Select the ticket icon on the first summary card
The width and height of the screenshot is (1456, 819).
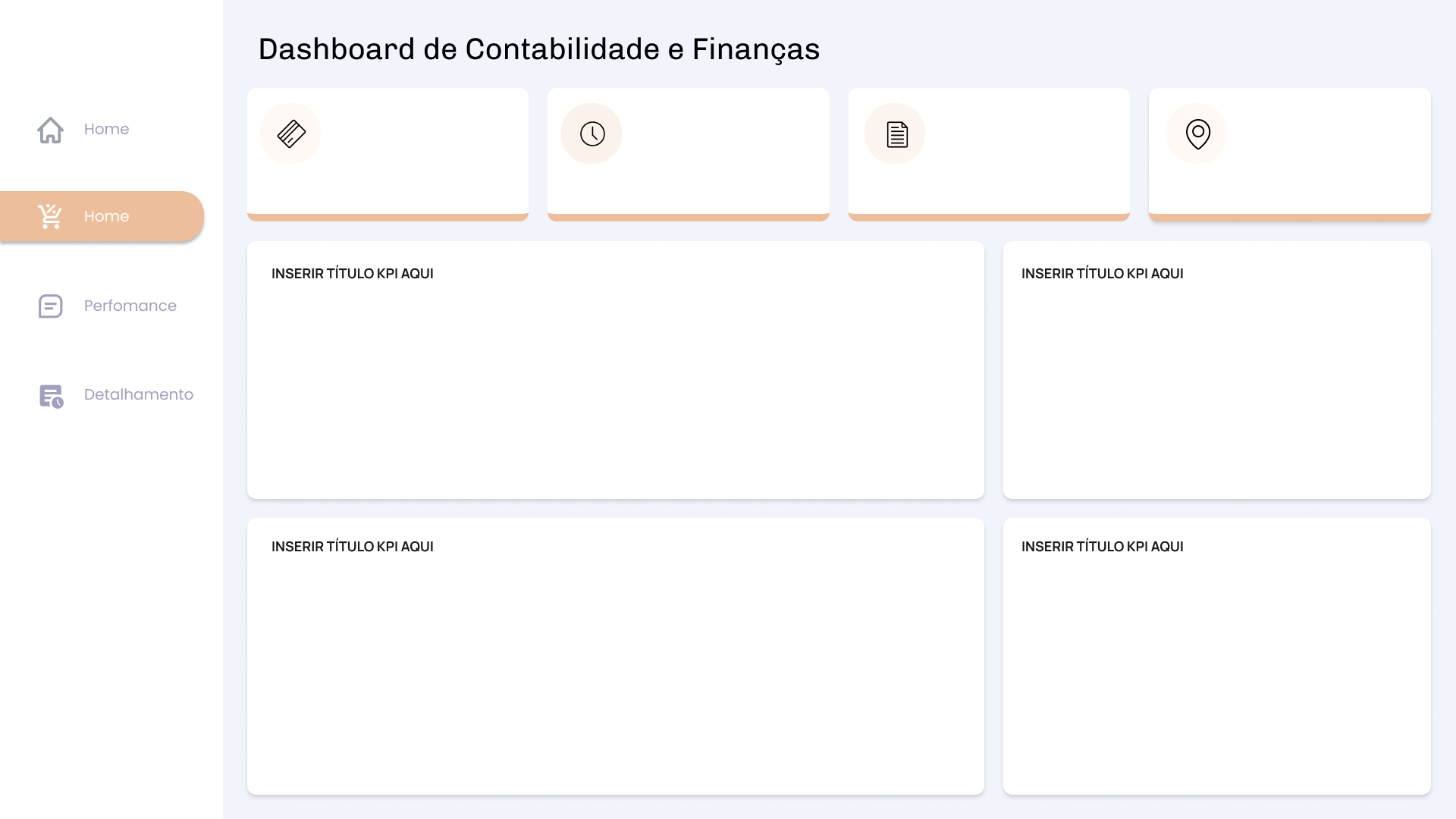[290, 133]
